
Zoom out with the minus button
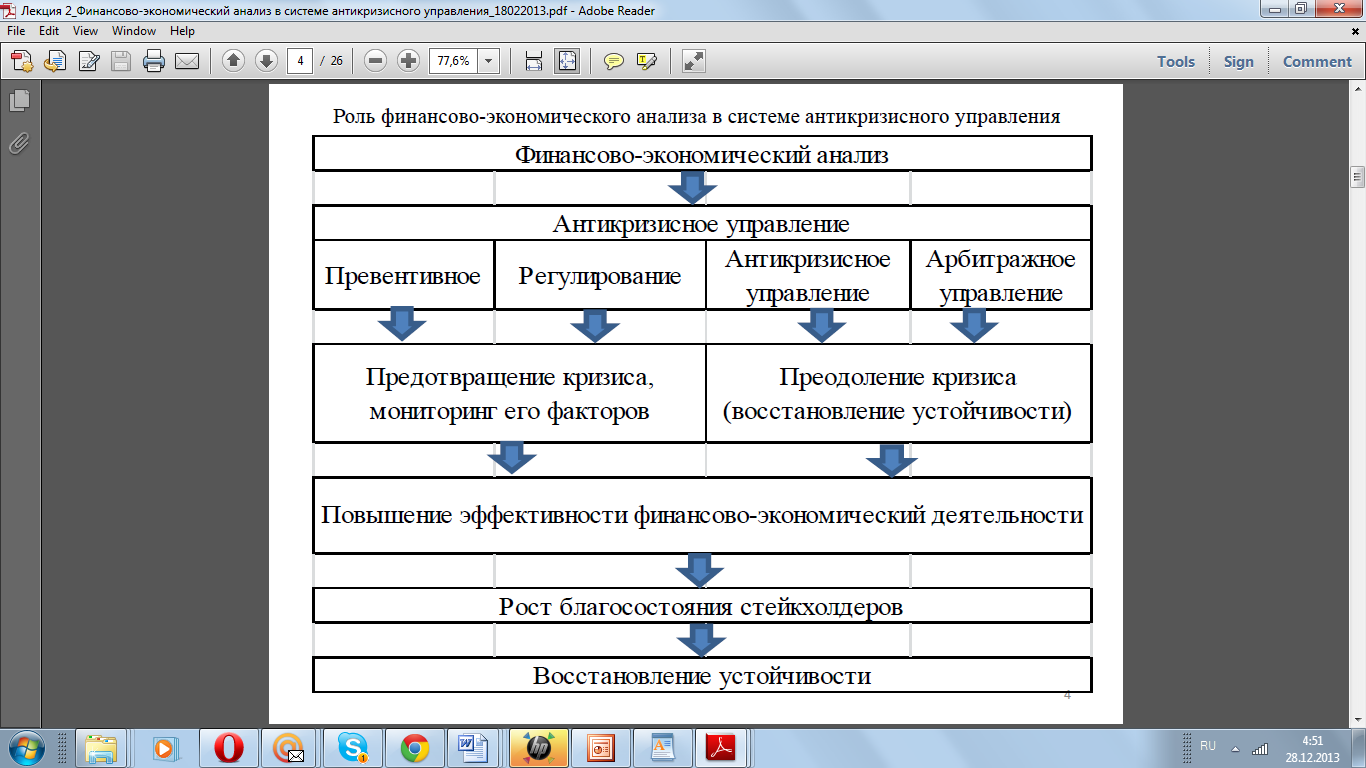click(376, 61)
